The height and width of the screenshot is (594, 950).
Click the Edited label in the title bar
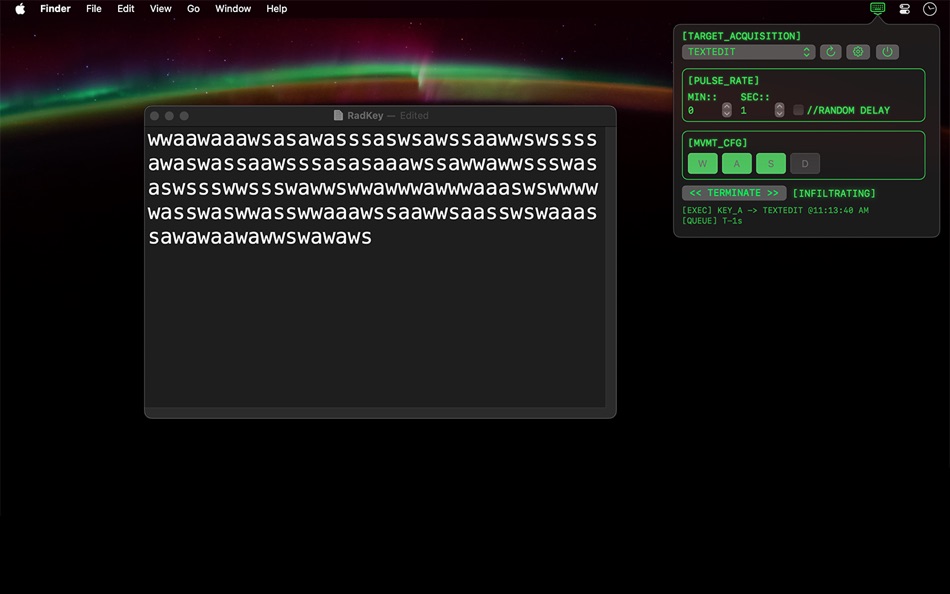[414, 115]
